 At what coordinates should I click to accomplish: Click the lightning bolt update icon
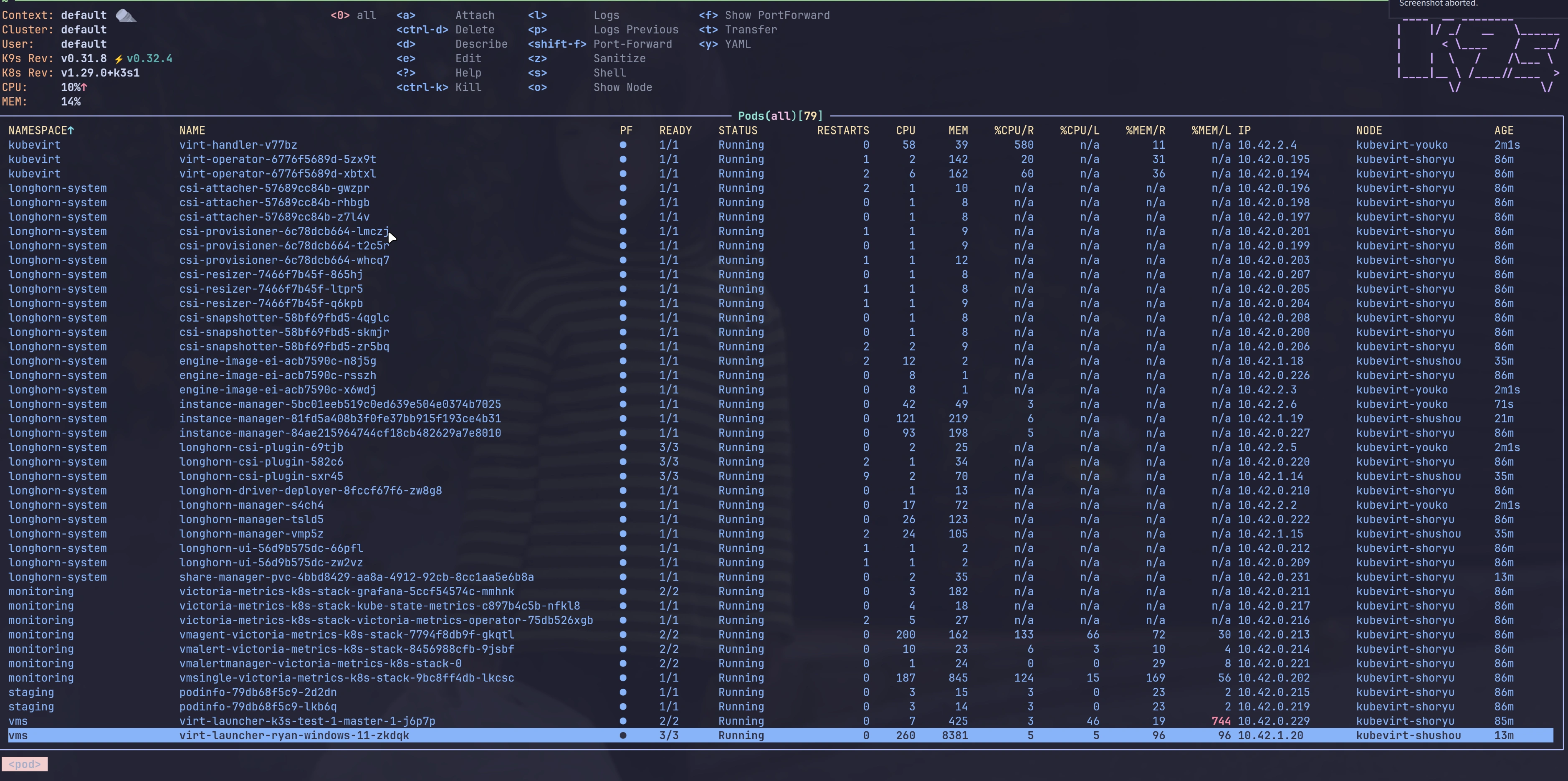point(119,59)
